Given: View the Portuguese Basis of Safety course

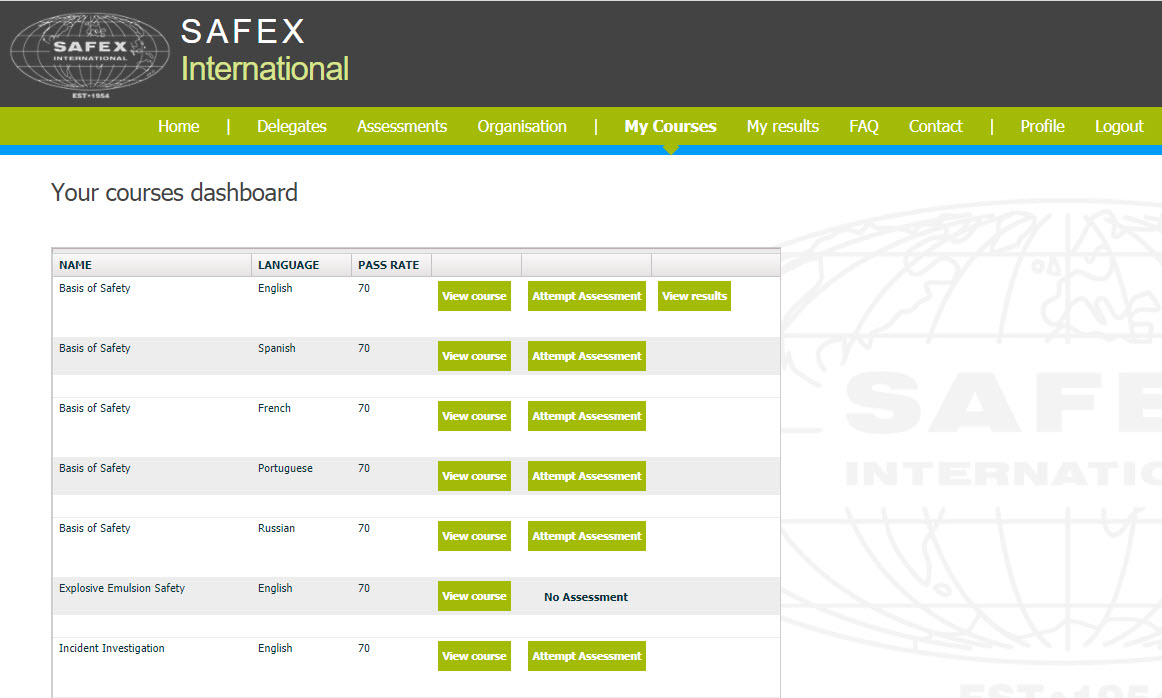Looking at the screenshot, I should (474, 476).
